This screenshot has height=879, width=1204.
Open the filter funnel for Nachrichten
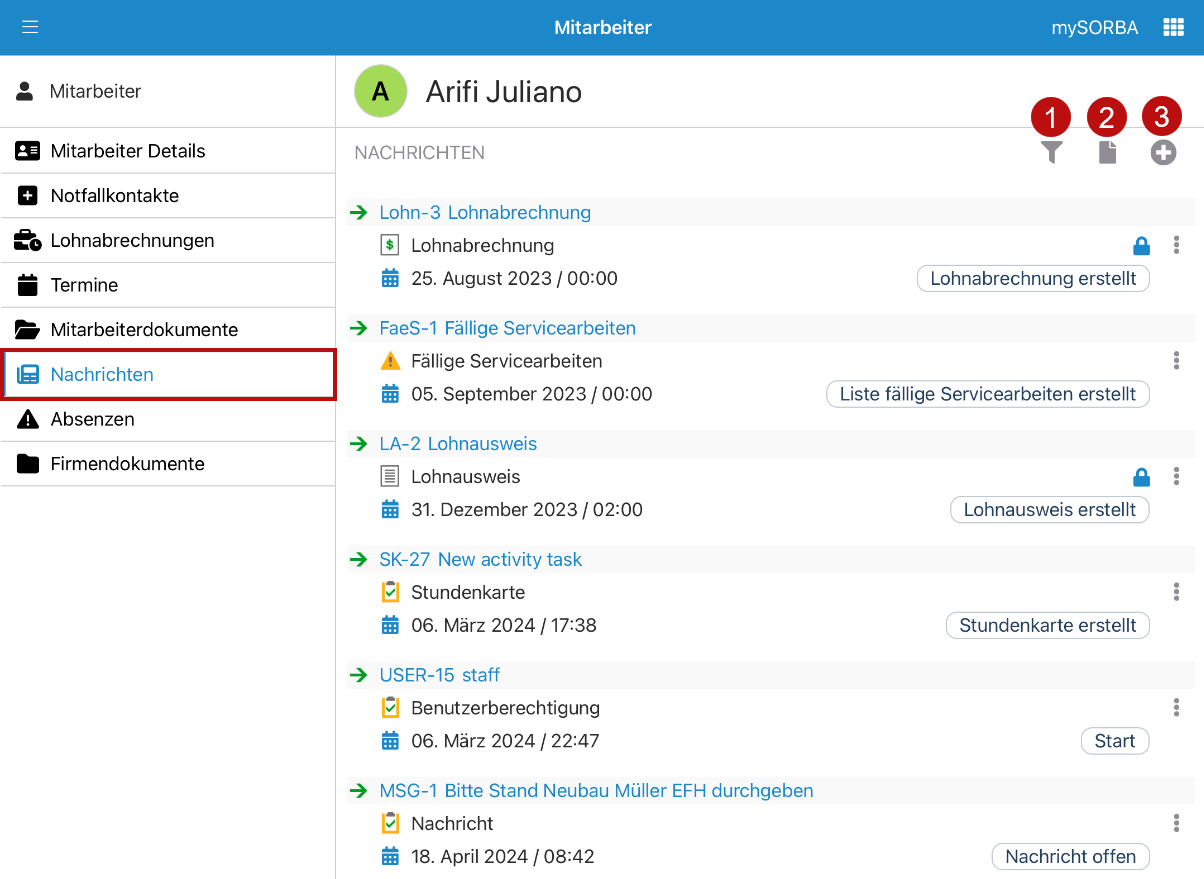[1051, 153]
